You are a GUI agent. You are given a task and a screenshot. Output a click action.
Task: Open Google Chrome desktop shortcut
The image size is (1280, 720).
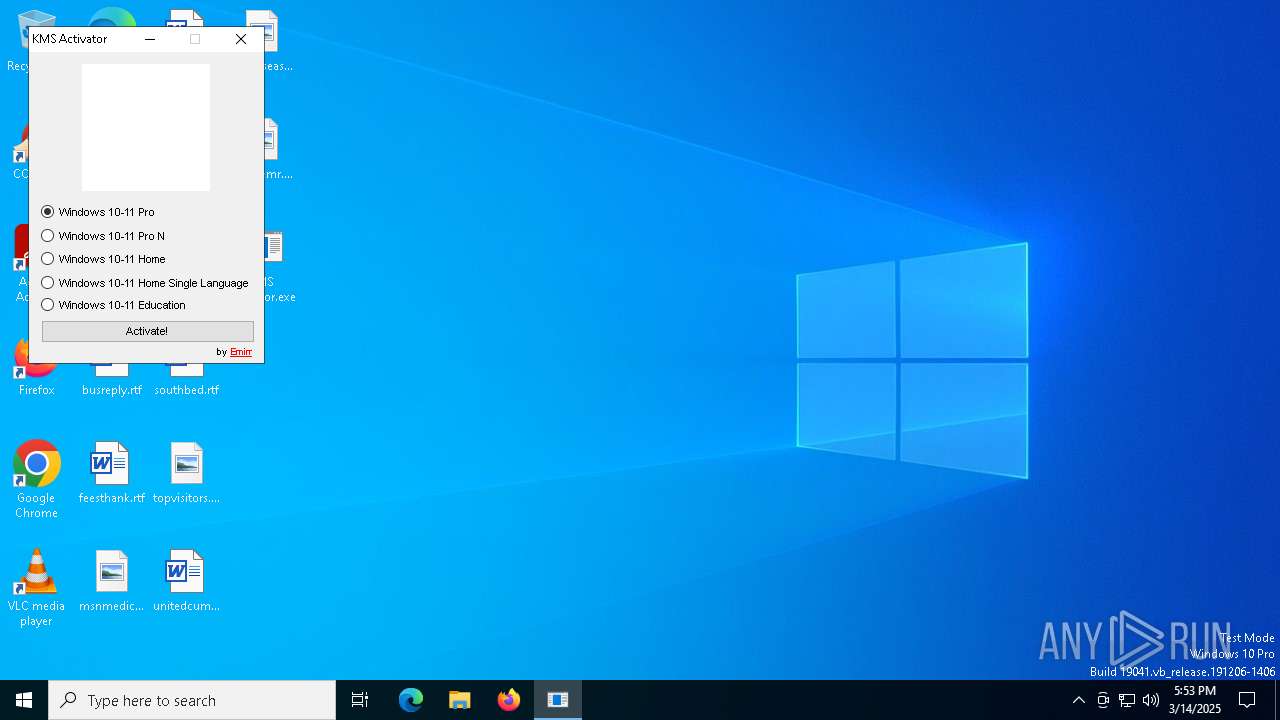(36, 479)
